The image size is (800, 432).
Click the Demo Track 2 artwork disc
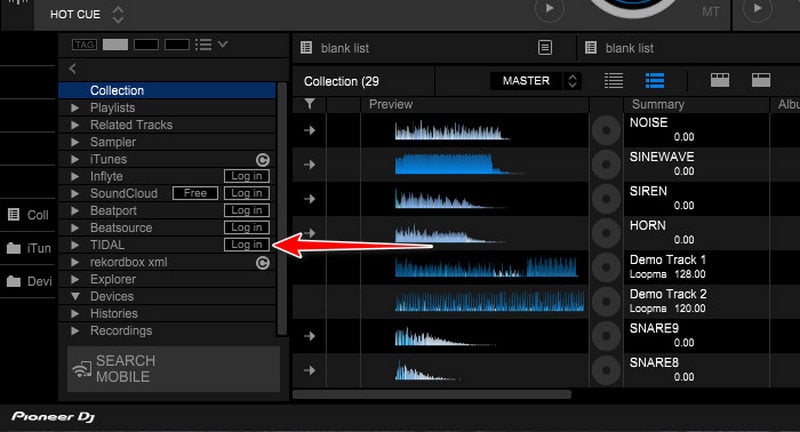[606, 301]
